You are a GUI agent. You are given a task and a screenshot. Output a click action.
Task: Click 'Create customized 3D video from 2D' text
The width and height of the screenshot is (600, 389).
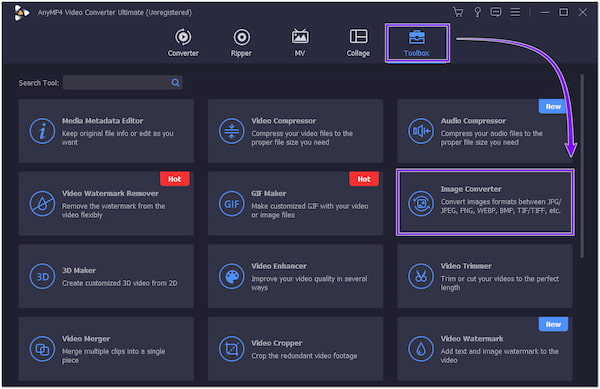119,283
